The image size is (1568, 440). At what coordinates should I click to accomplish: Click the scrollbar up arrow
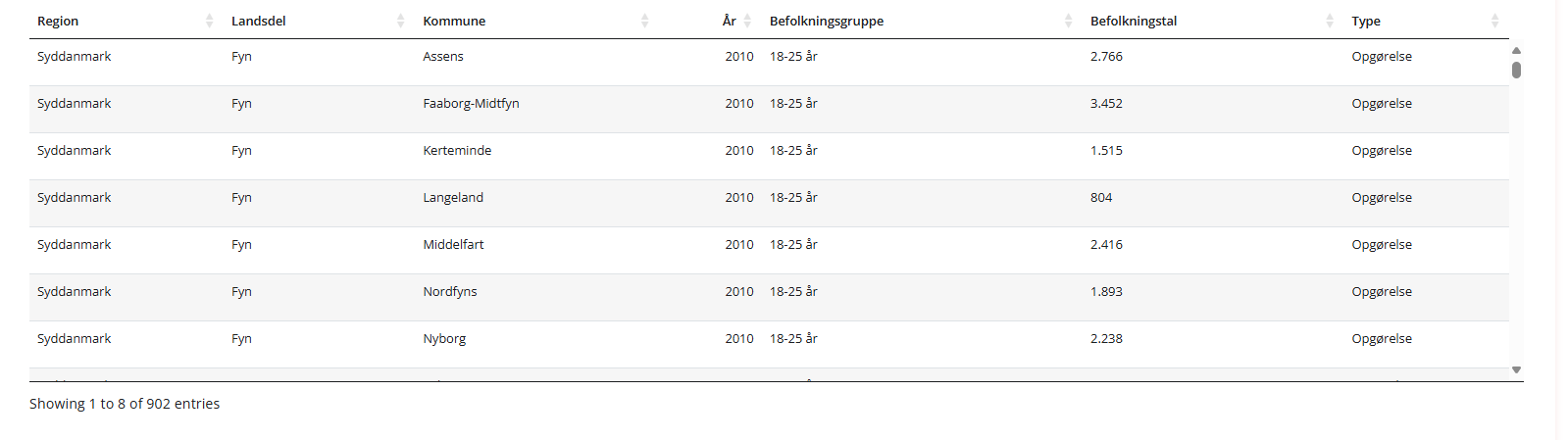(x=1516, y=50)
